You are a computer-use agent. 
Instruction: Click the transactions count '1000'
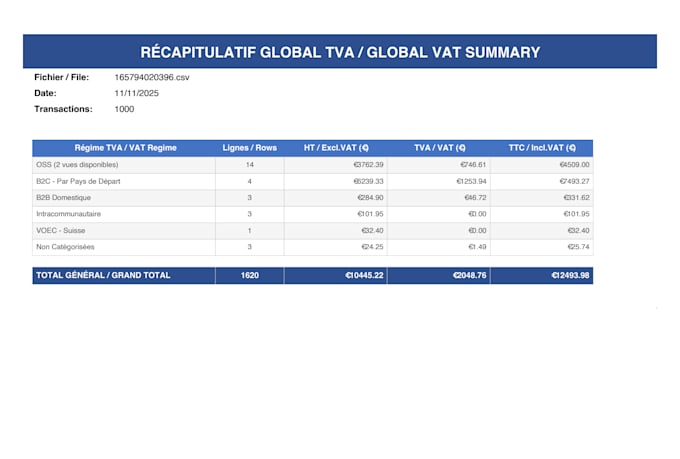point(124,109)
